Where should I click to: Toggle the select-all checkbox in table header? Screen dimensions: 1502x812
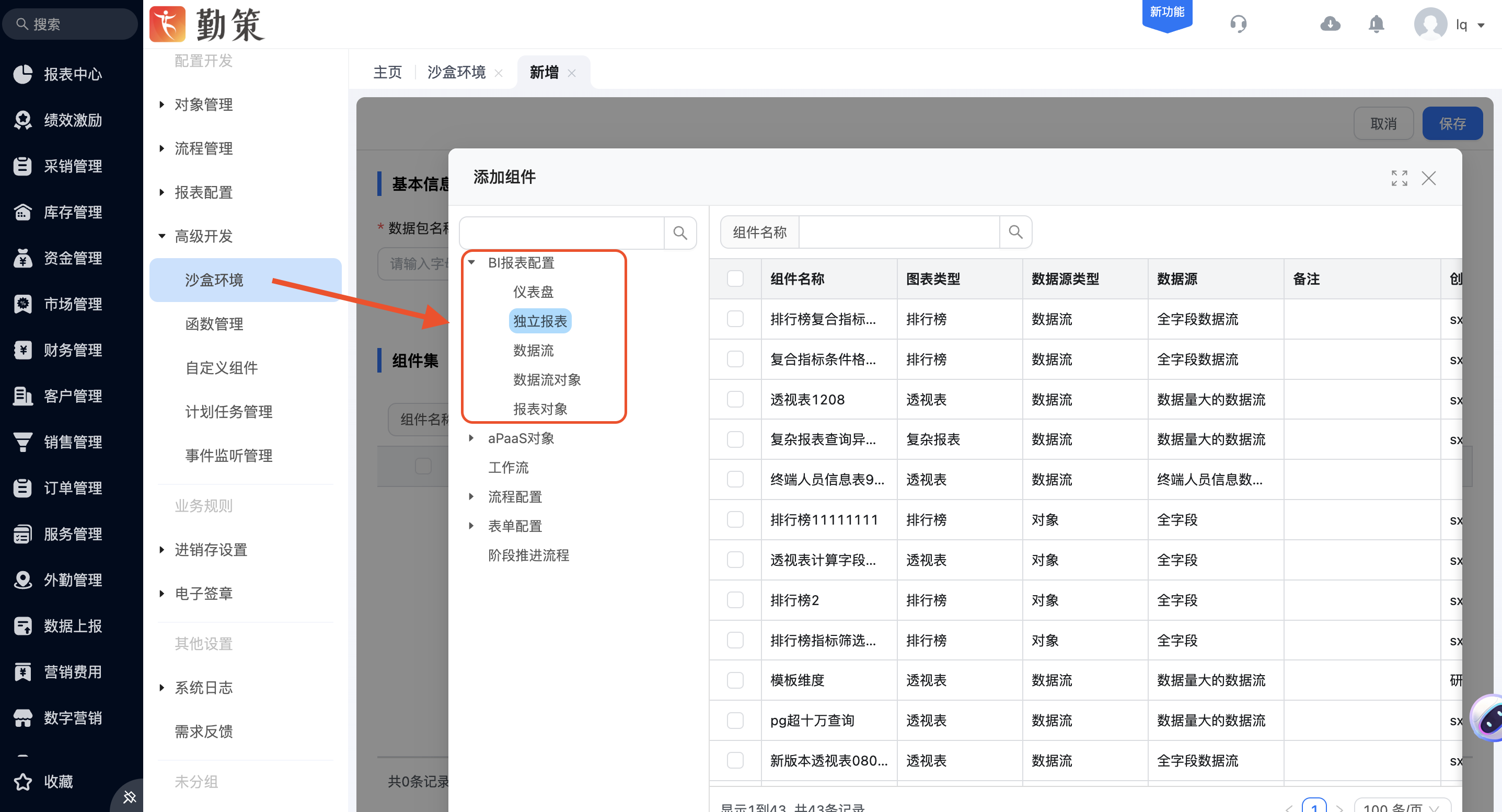tap(735, 279)
